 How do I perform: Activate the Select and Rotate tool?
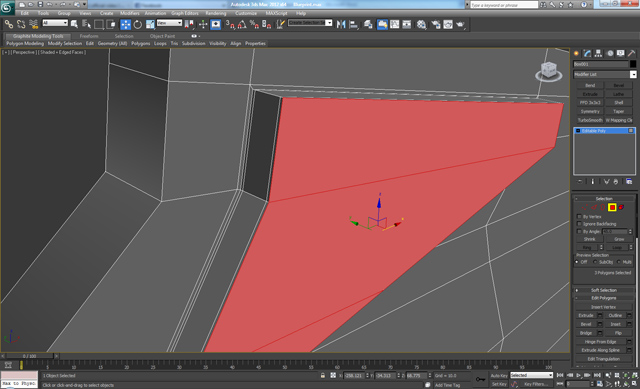tap(138, 24)
